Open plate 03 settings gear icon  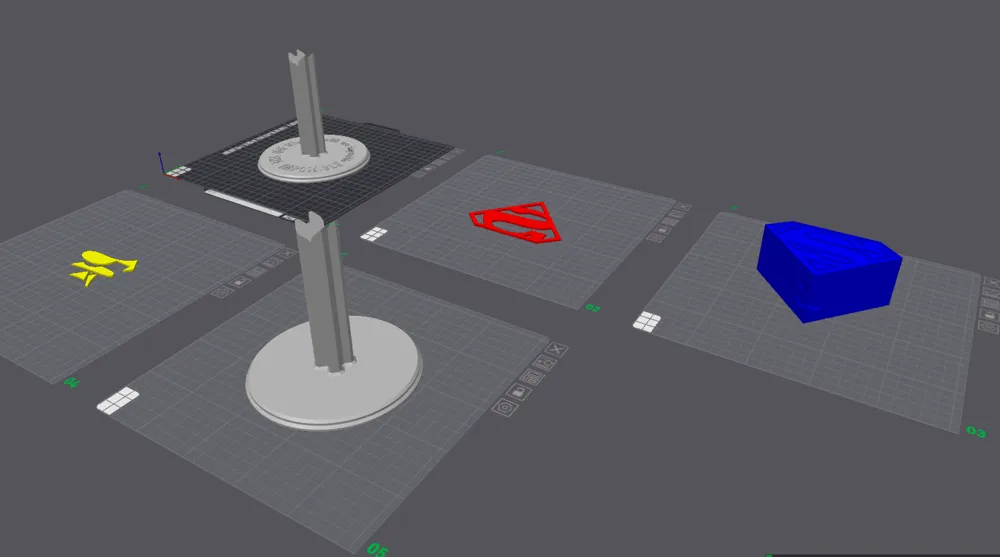point(989,327)
